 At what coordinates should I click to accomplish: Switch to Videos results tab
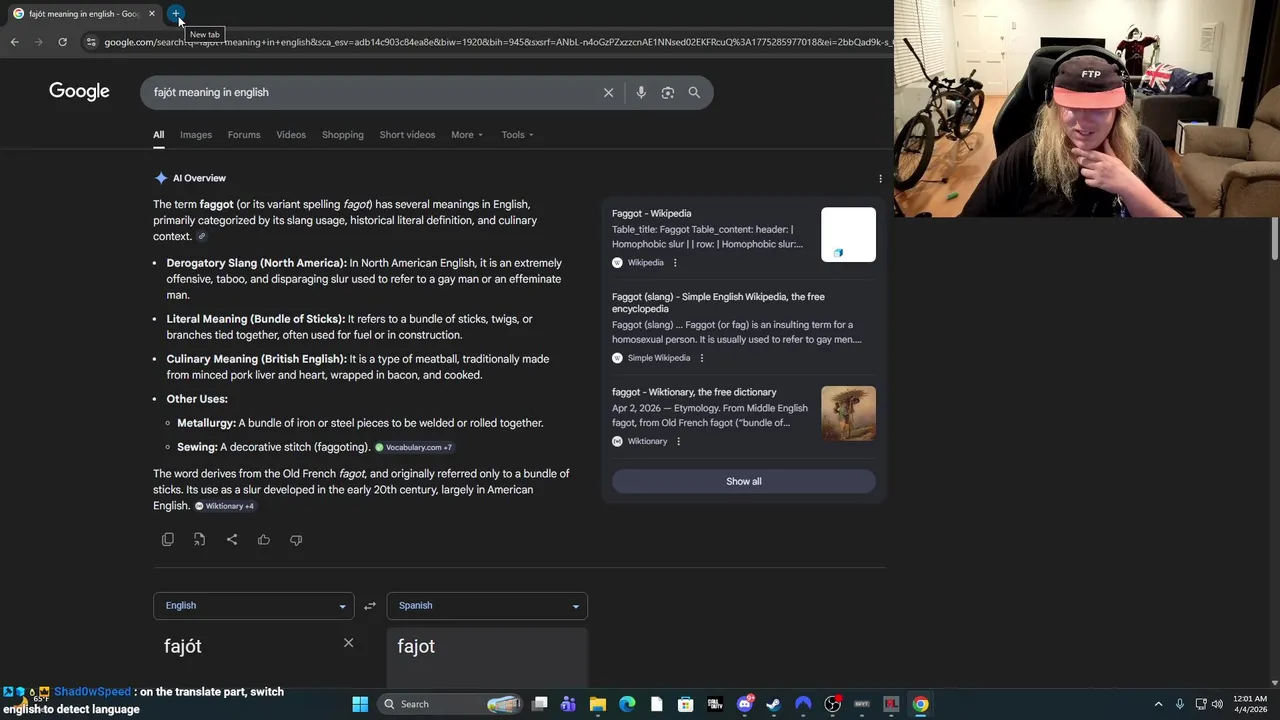coord(291,135)
